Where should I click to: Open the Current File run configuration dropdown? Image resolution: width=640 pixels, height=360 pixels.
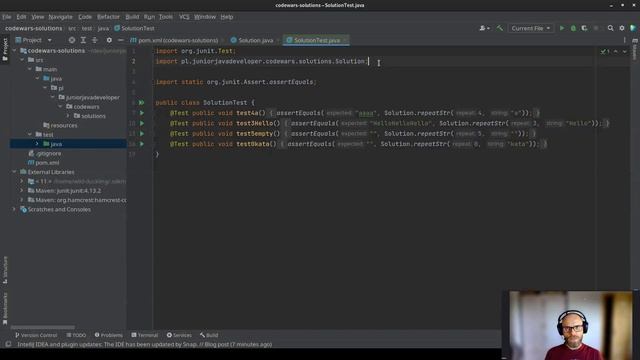click(x=531, y=28)
